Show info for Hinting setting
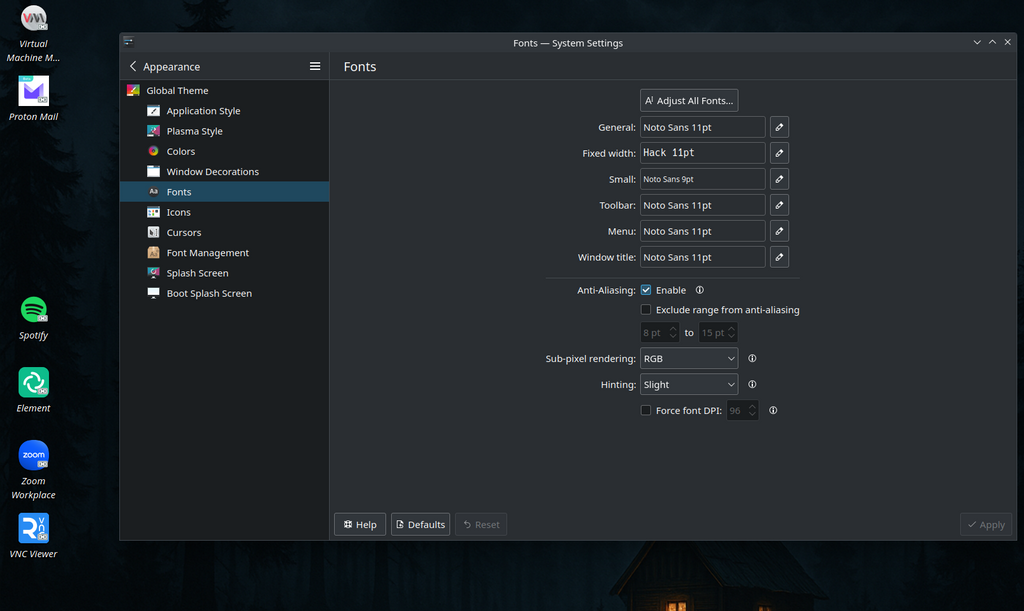 tap(752, 384)
